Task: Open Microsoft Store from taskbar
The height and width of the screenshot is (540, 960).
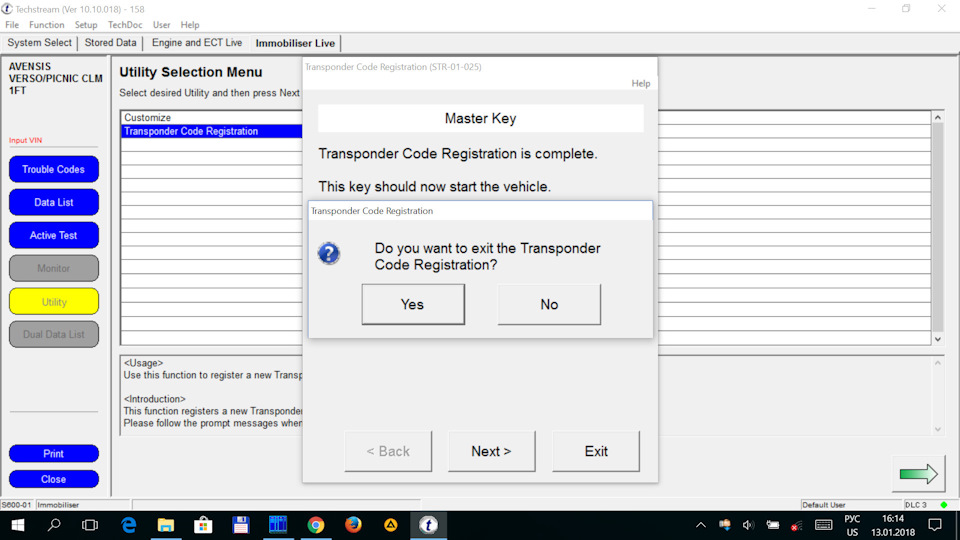Action: coord(203,525)
